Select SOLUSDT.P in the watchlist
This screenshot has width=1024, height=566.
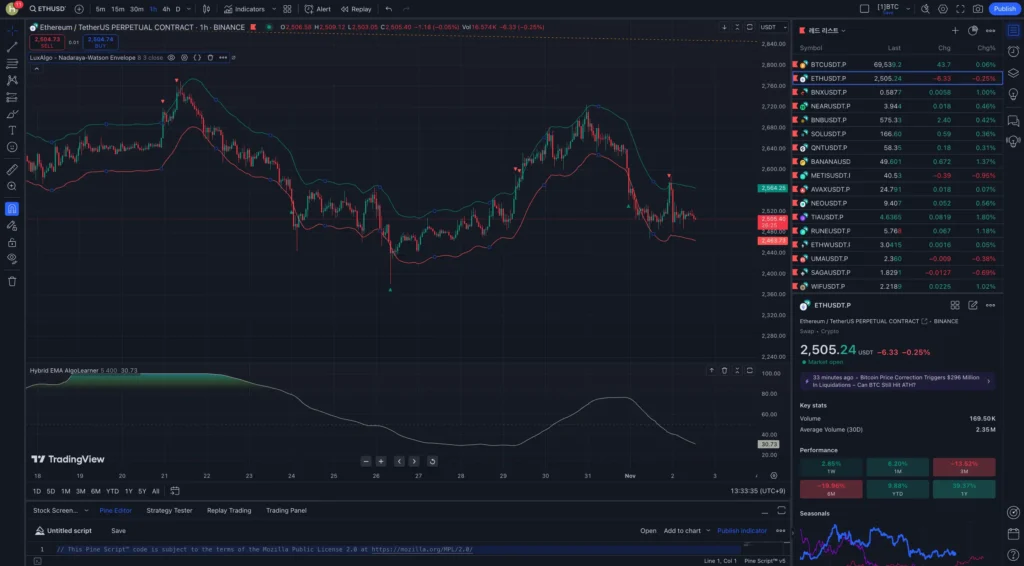point(897,134)
